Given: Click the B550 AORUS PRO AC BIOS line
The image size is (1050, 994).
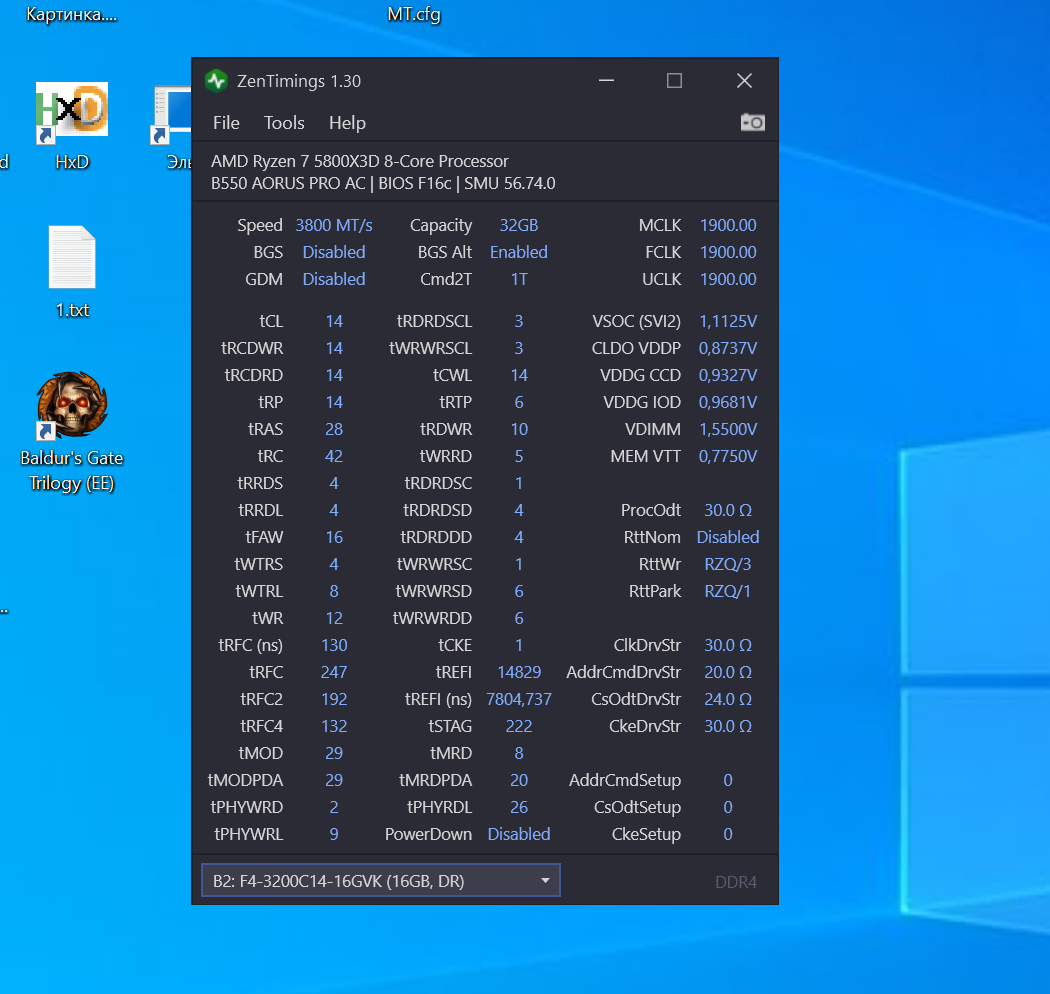Looking at the screenshot, I should (383, 184).
